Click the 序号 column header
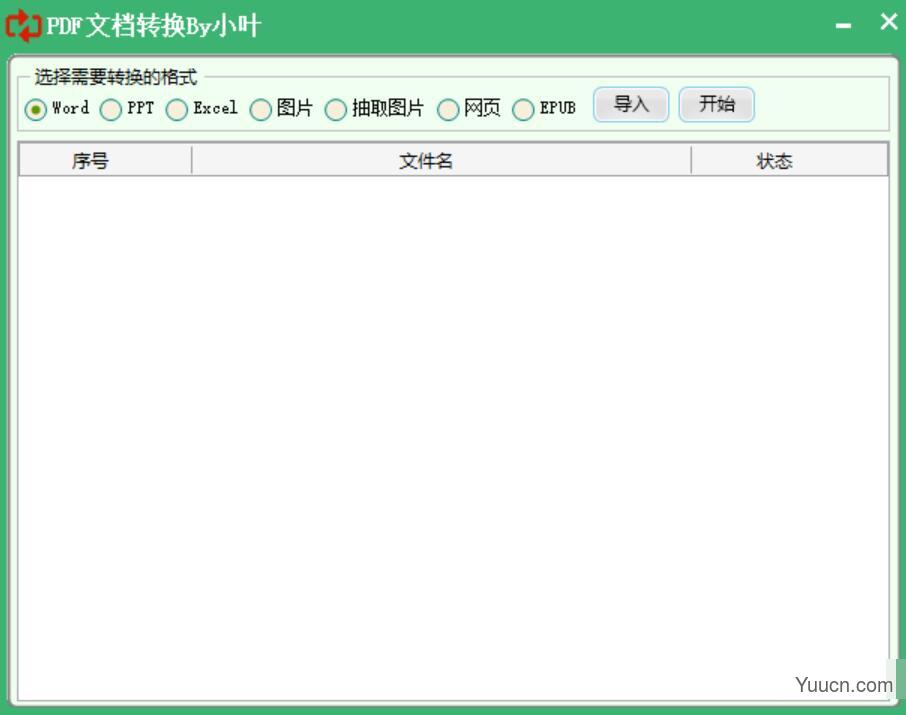Viewport: 906px width, 715px height. (90, 161)
